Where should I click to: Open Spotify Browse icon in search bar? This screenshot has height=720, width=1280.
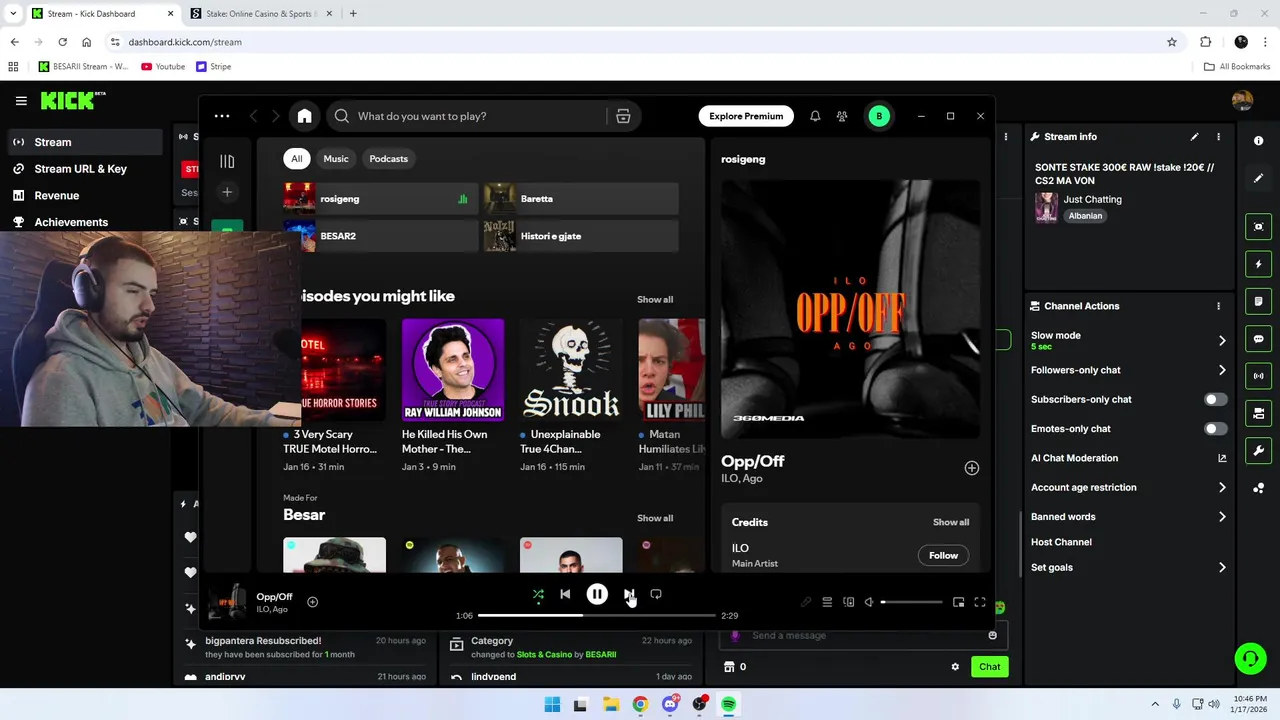click(623, 116)
